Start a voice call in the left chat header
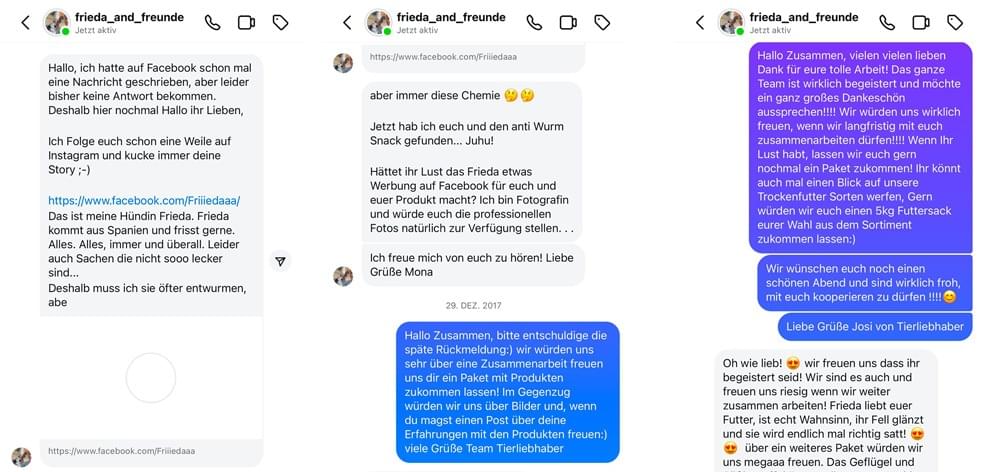 tap(212, 23)
